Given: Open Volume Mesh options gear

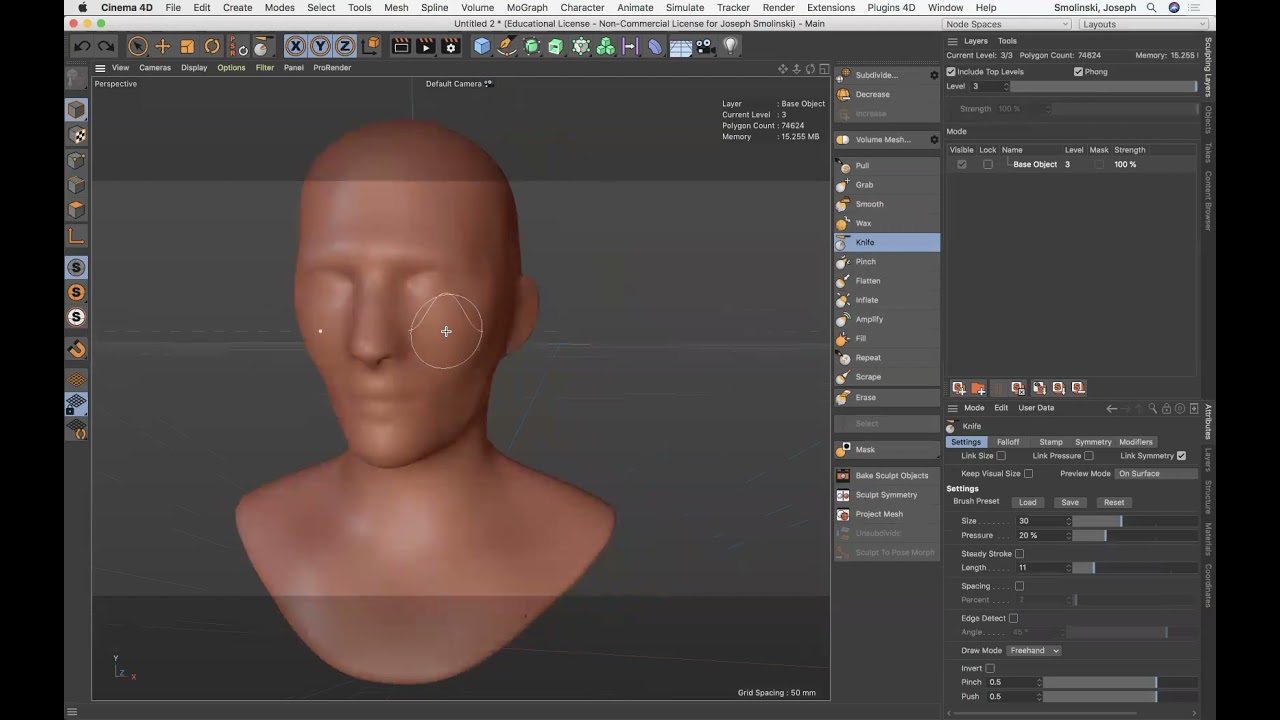Looking at the screenshot, I should (x=934, y=140).
